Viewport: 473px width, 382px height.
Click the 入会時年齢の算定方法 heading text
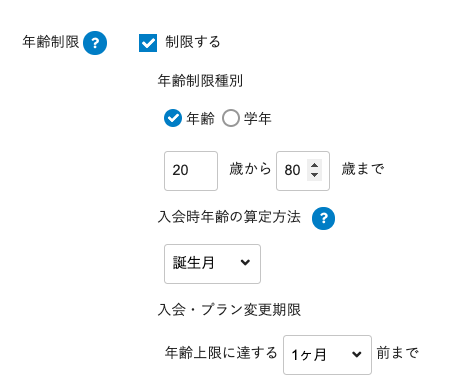(x=229, y=217)
